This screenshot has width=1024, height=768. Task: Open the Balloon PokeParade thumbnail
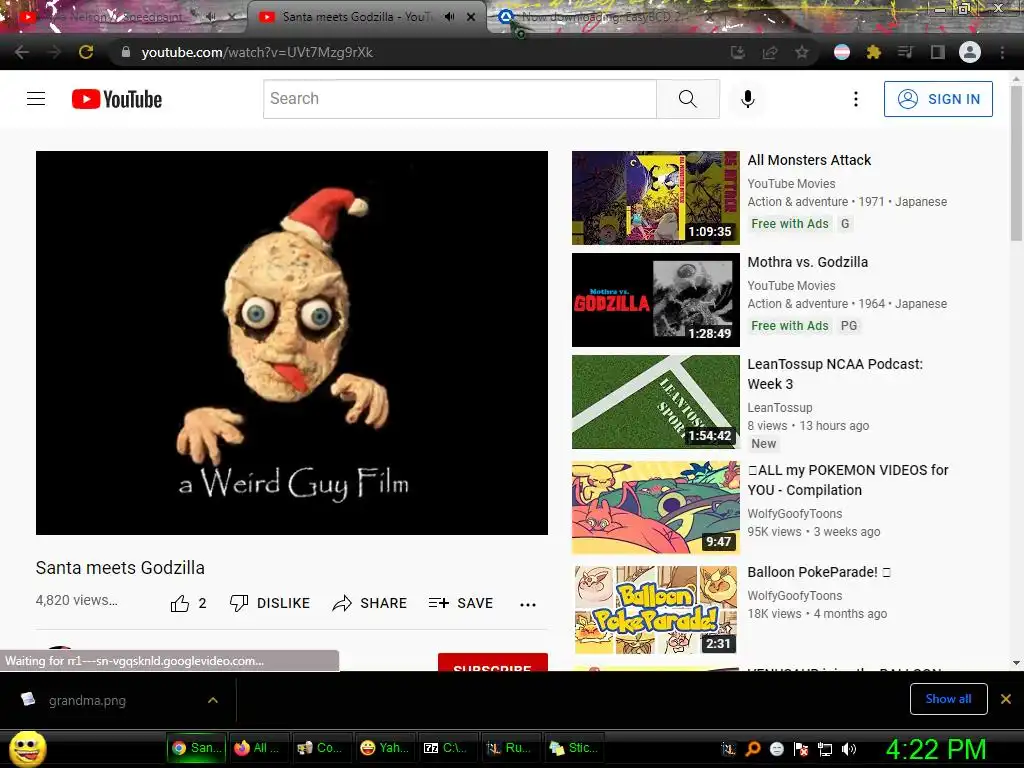click(x=656, y=610)
